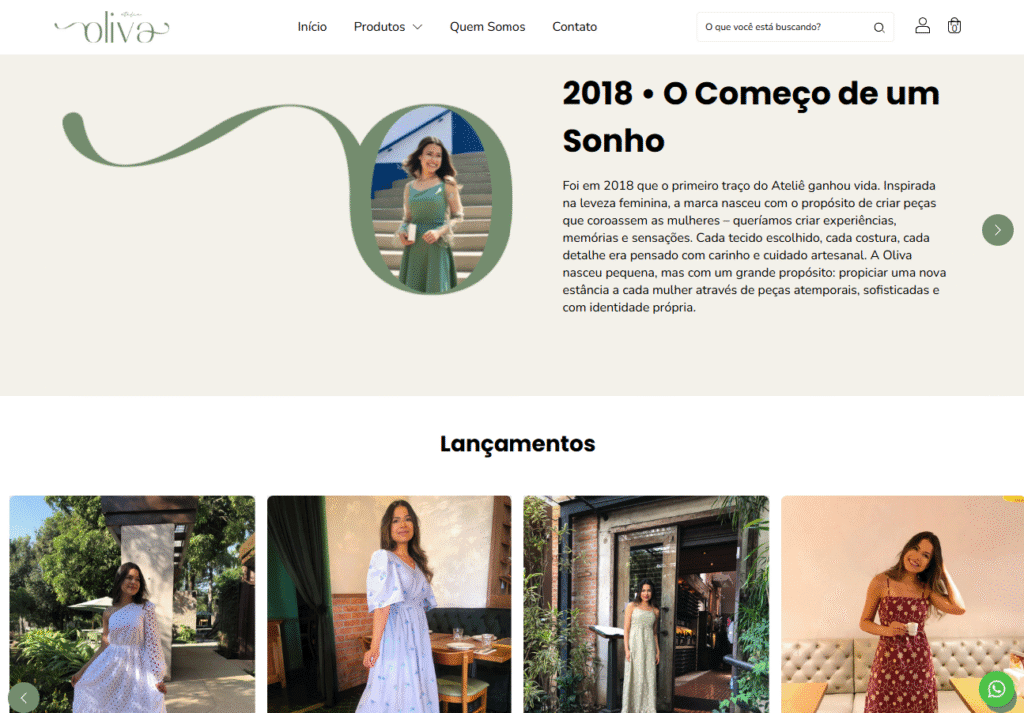Open the user account icon

(x=922, y=25)
